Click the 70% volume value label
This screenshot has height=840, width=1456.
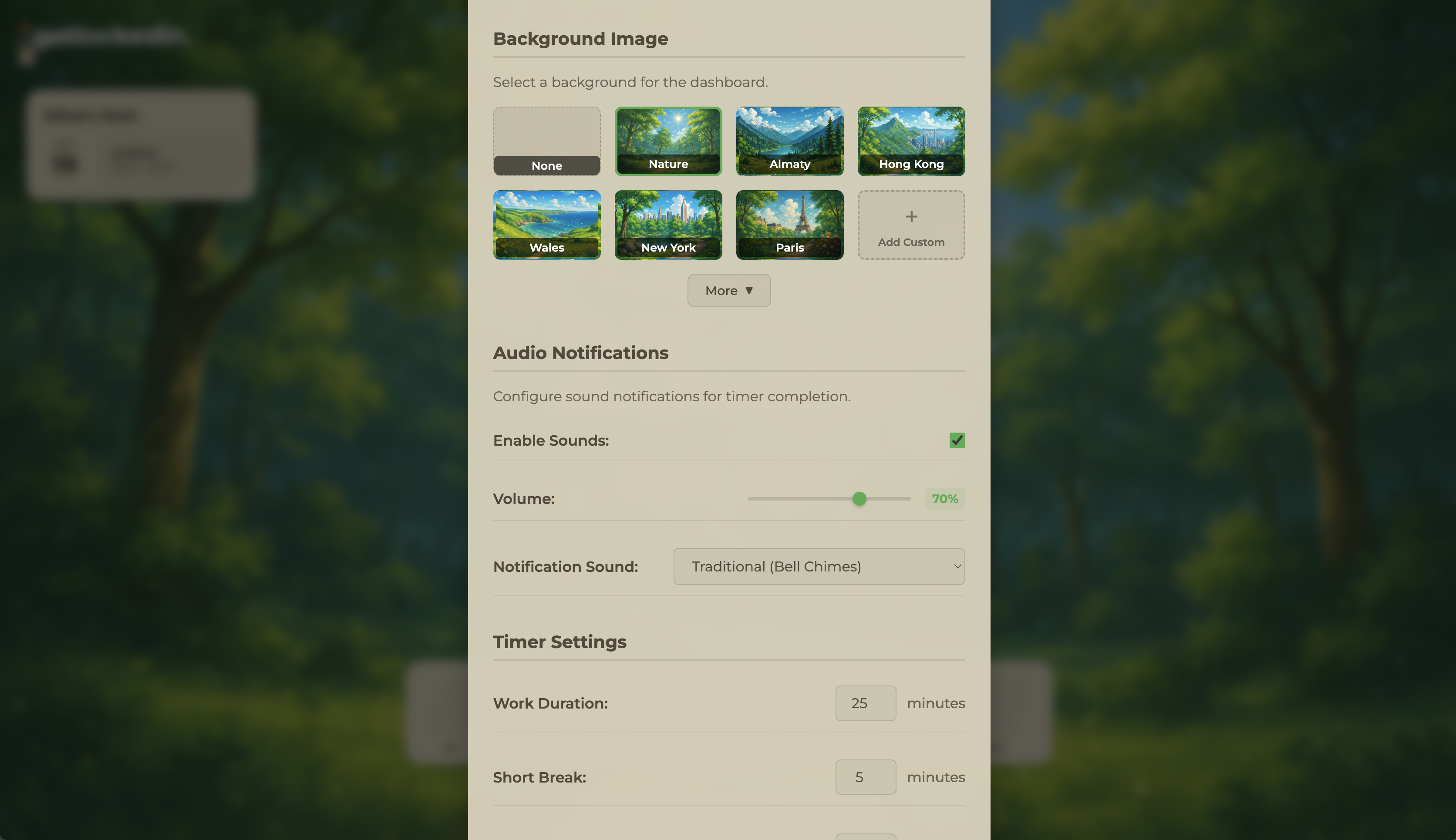[945, 498]
